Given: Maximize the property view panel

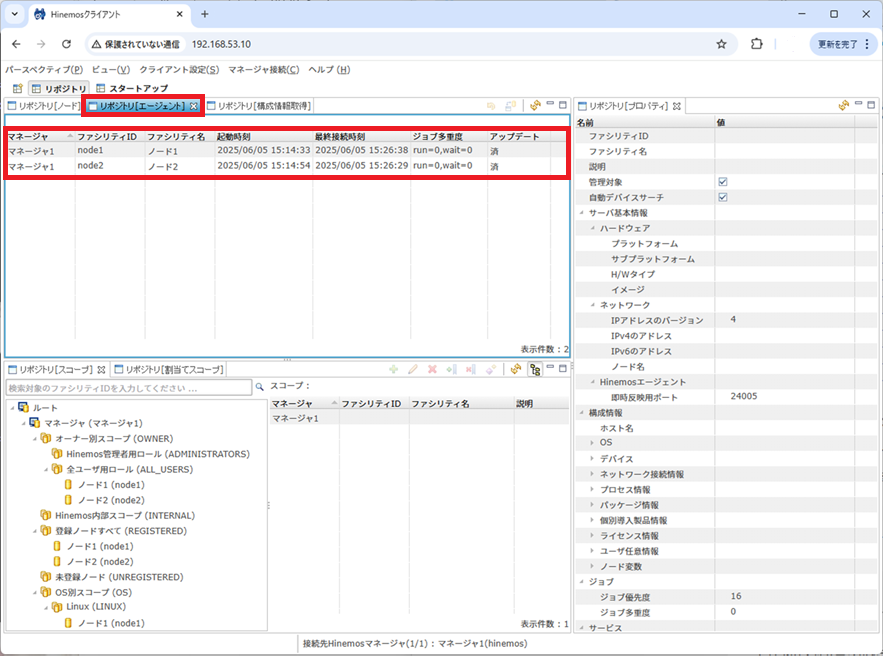Looking at the screenshot, I should tap(871, 105).
